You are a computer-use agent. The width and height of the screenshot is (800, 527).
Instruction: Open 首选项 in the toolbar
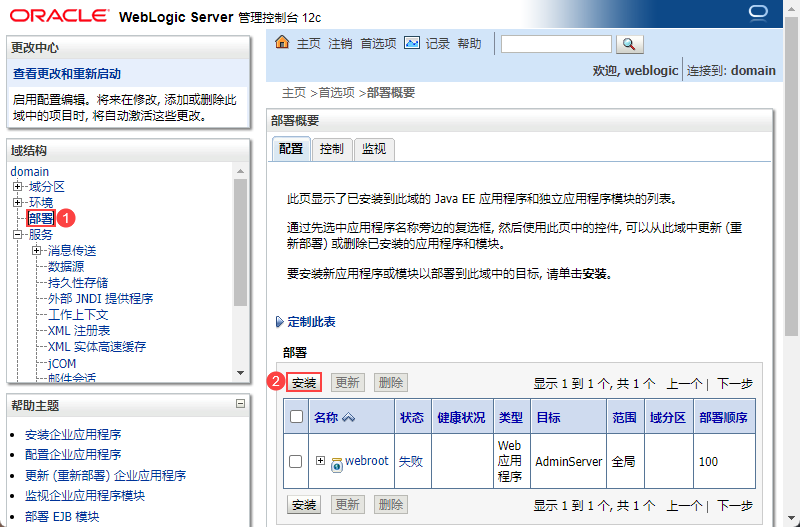click(378, 43)
